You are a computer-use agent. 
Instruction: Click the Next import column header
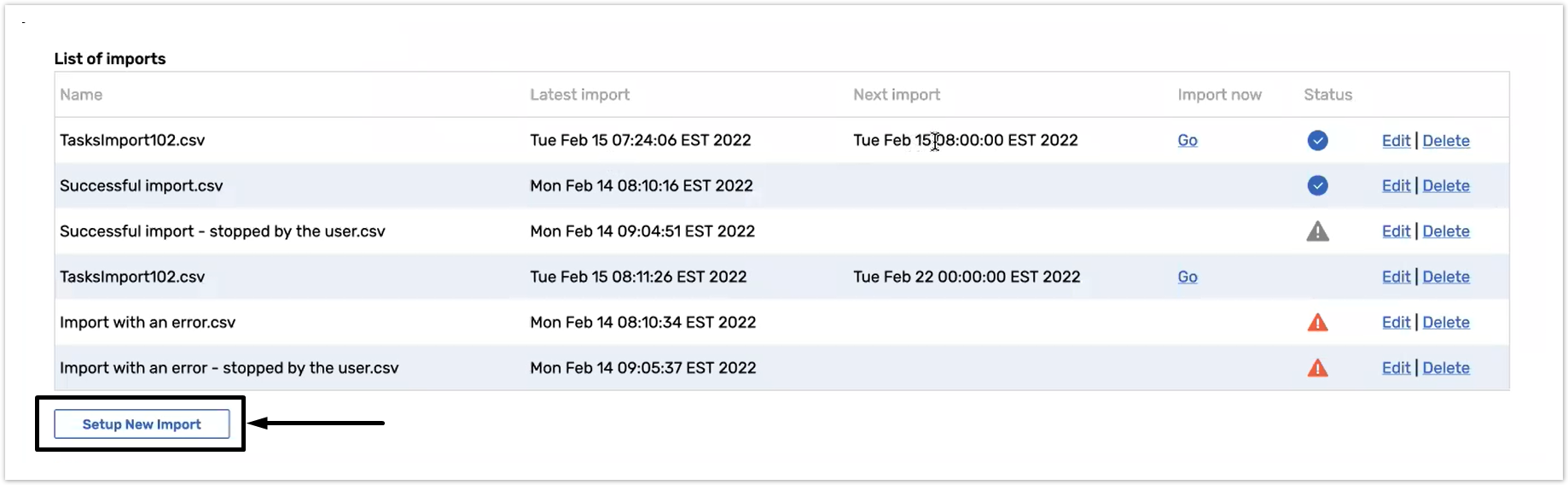[896, 95]
